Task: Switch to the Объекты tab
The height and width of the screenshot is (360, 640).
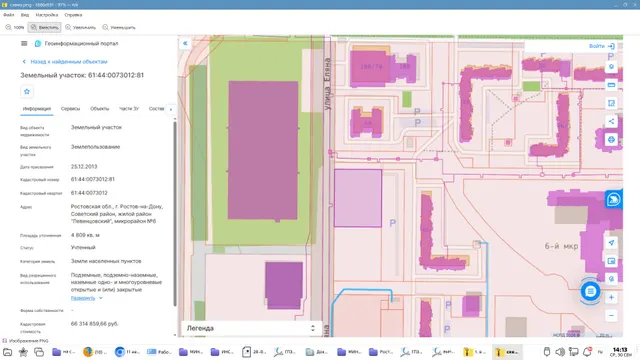Action: 100,109
